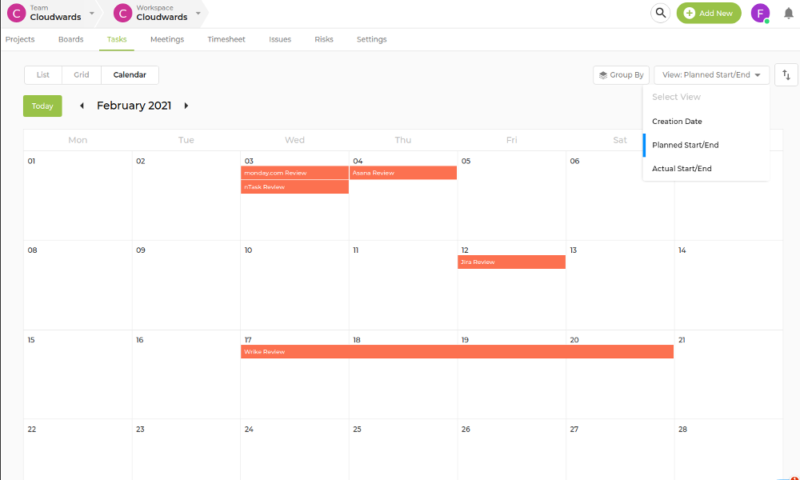Click the notifications bell icon
The height and width of the screenshot is (480, 800).
point(788,13)
